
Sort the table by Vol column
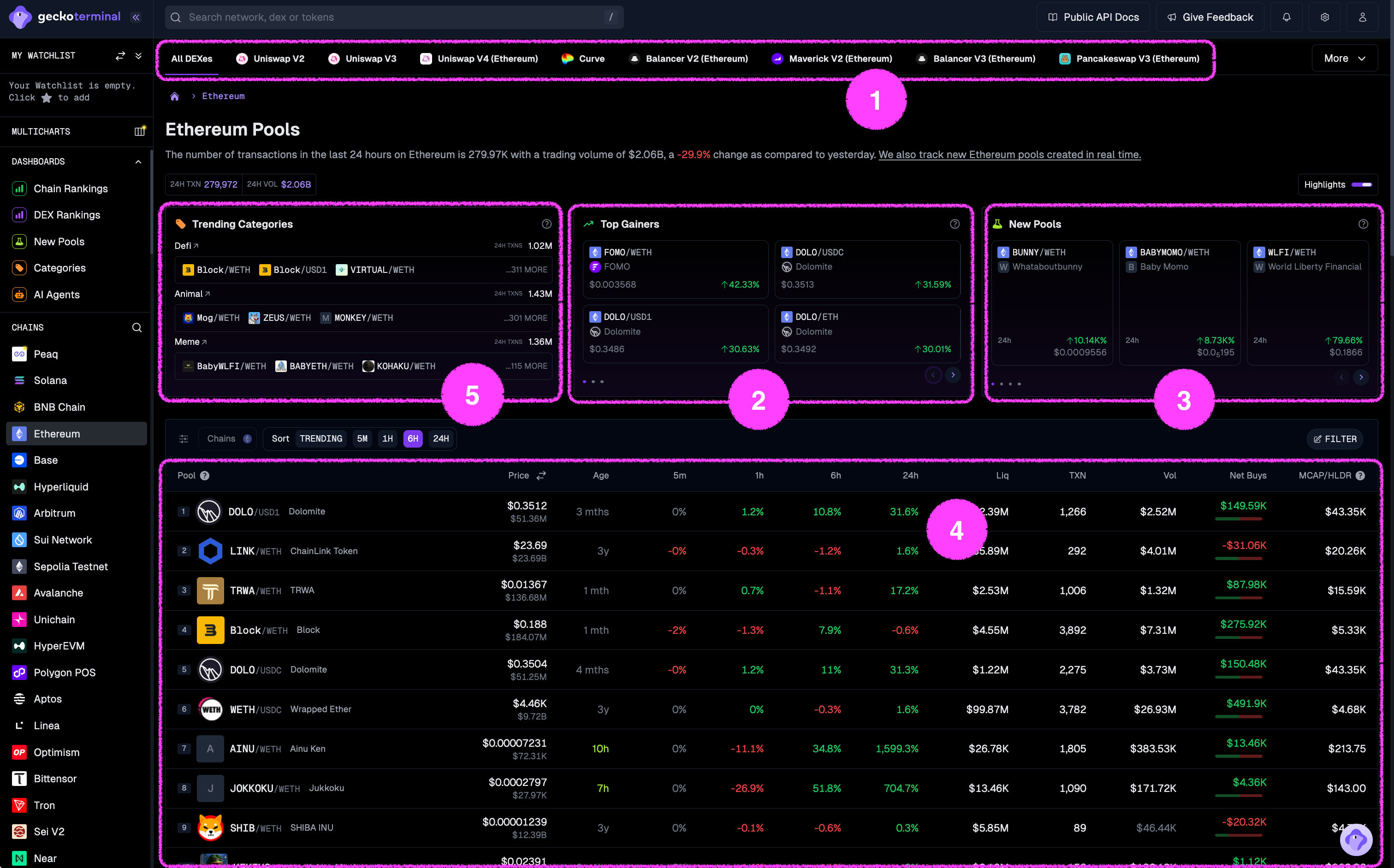click(1169, 475)
